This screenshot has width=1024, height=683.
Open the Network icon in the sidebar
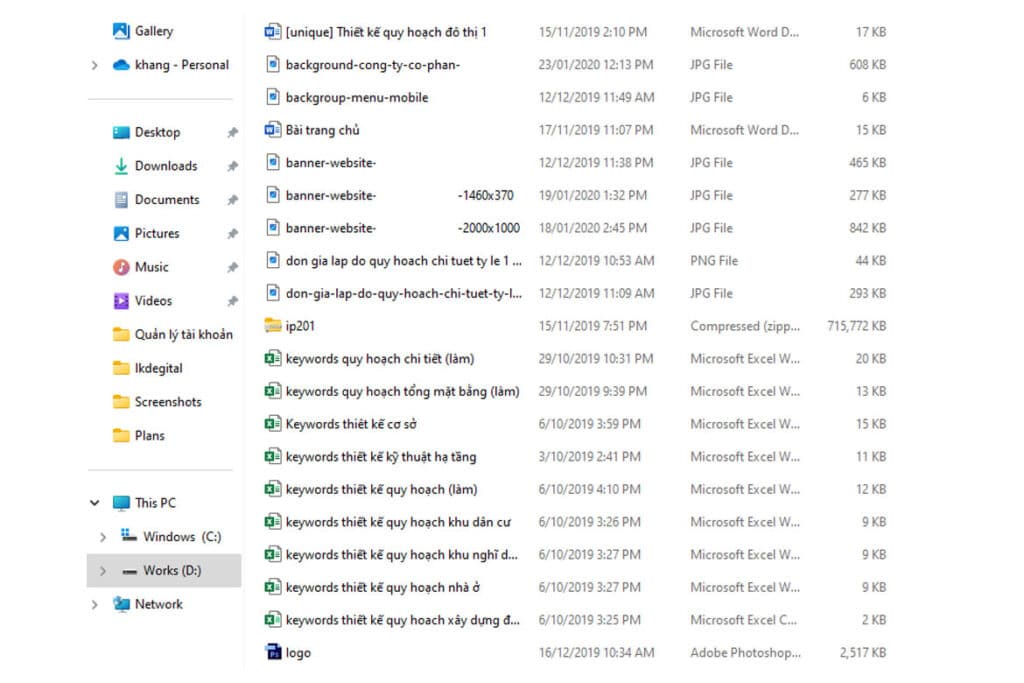click(x=121, y=604)
